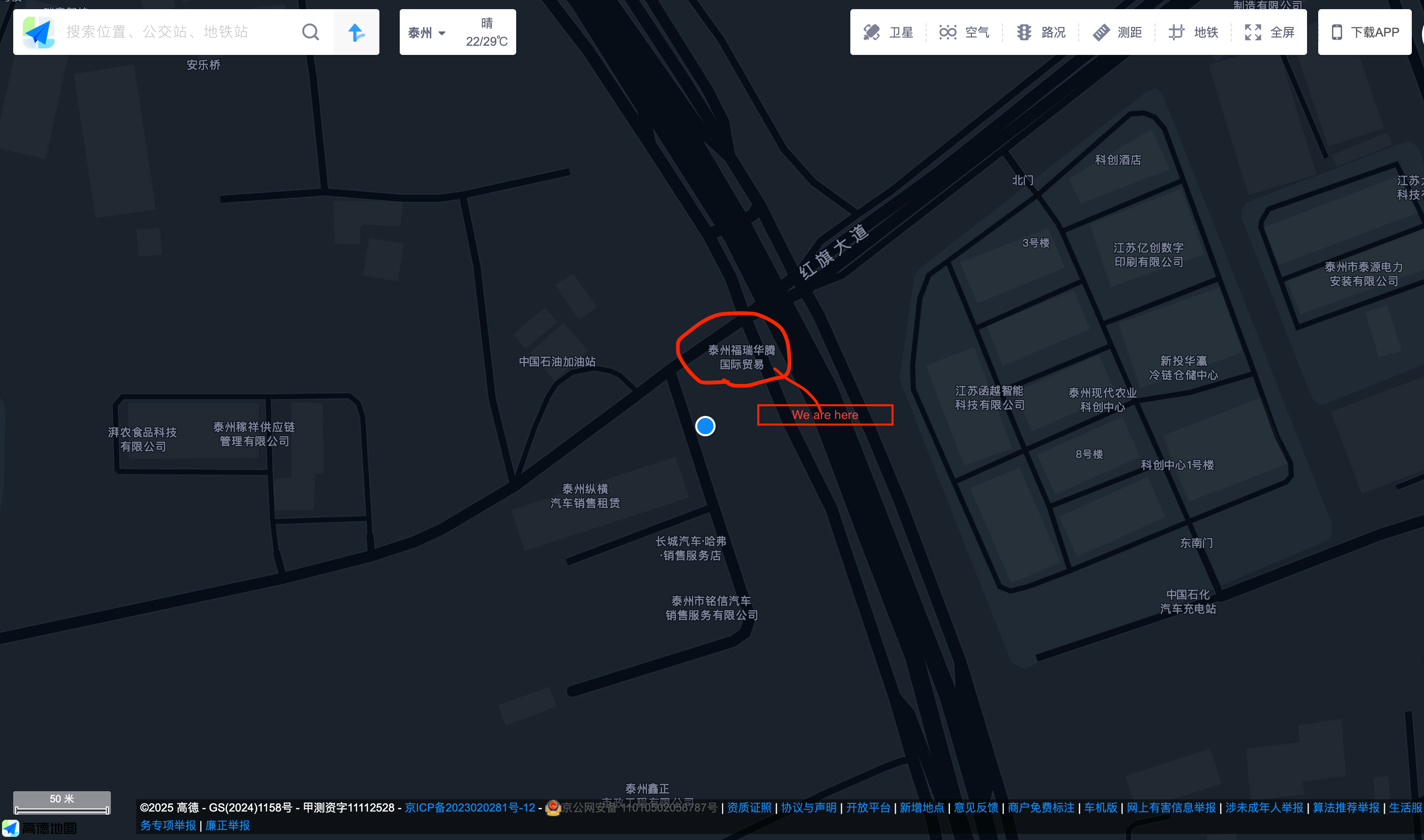Click the download app (下载APP) button
The height and width of the screenshot is (840, 1424).
tap(1364, 32)
